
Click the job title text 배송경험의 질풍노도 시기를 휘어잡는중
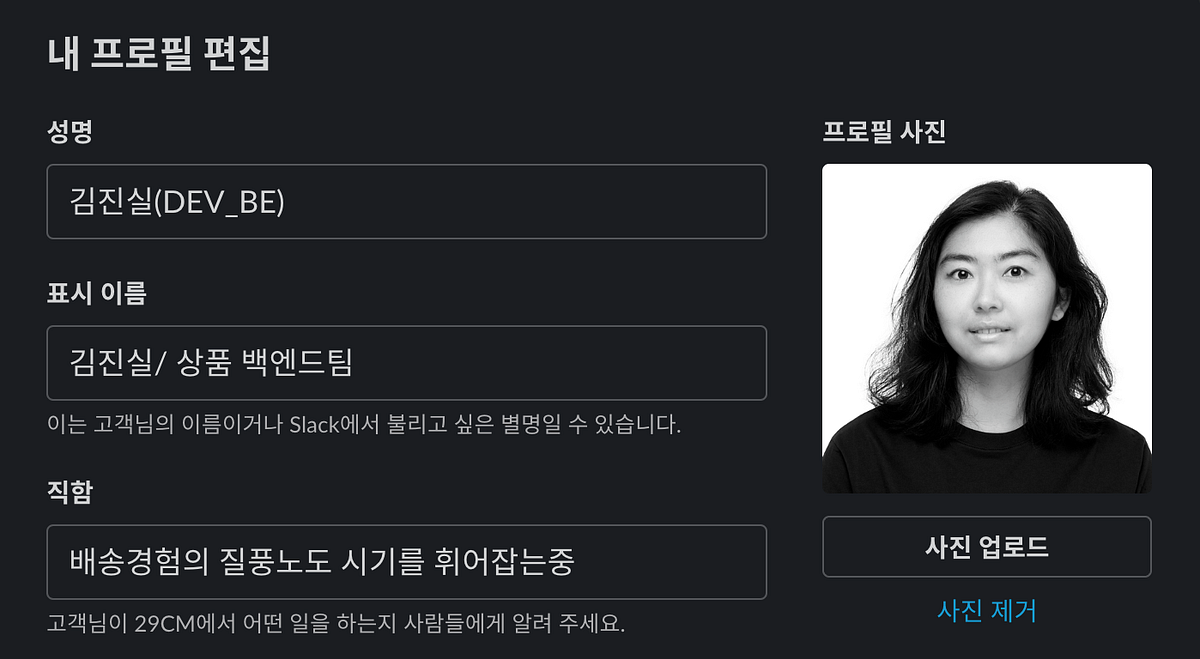(310, 562)
